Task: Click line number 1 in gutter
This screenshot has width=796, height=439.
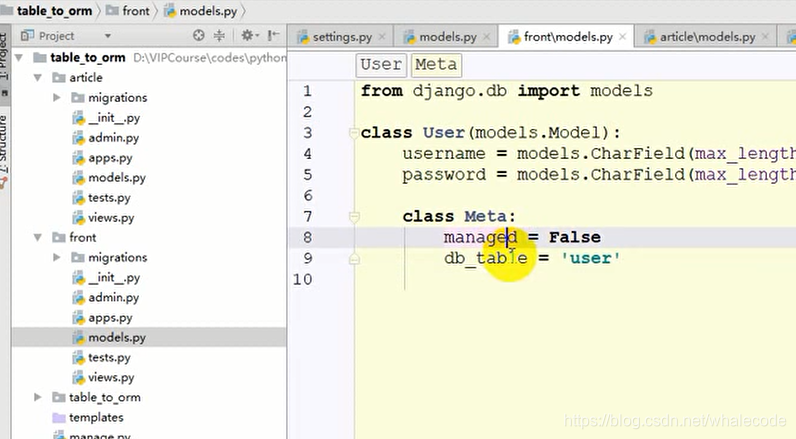Action: coord(307,91)
